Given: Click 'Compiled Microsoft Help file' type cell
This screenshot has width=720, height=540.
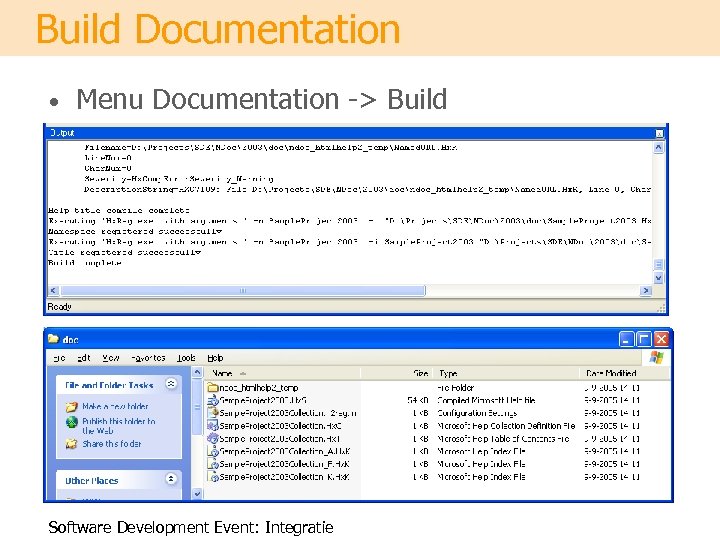Looking at the screenshot, I should coord(486,400).
